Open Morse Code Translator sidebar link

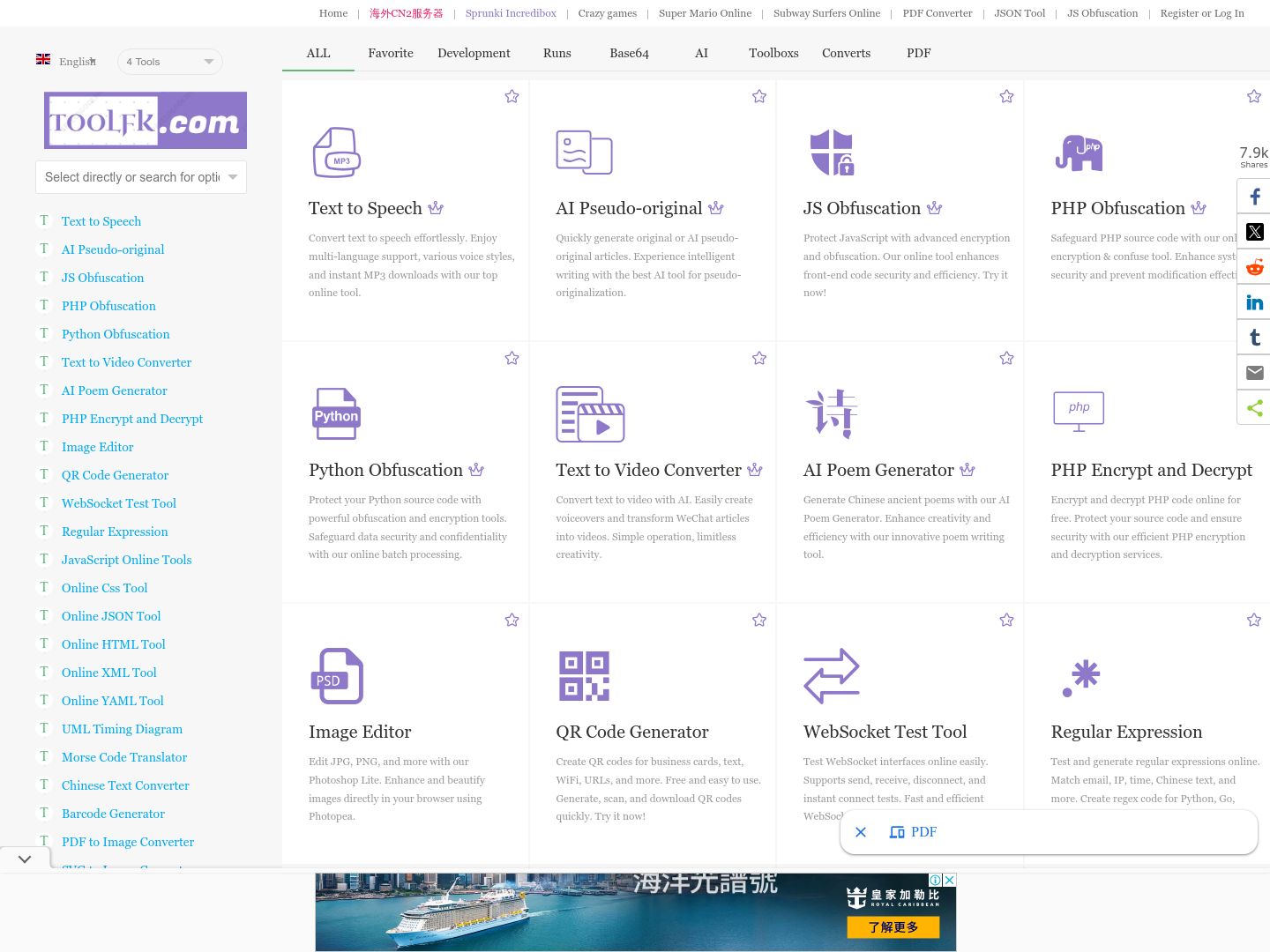[124, 757]
